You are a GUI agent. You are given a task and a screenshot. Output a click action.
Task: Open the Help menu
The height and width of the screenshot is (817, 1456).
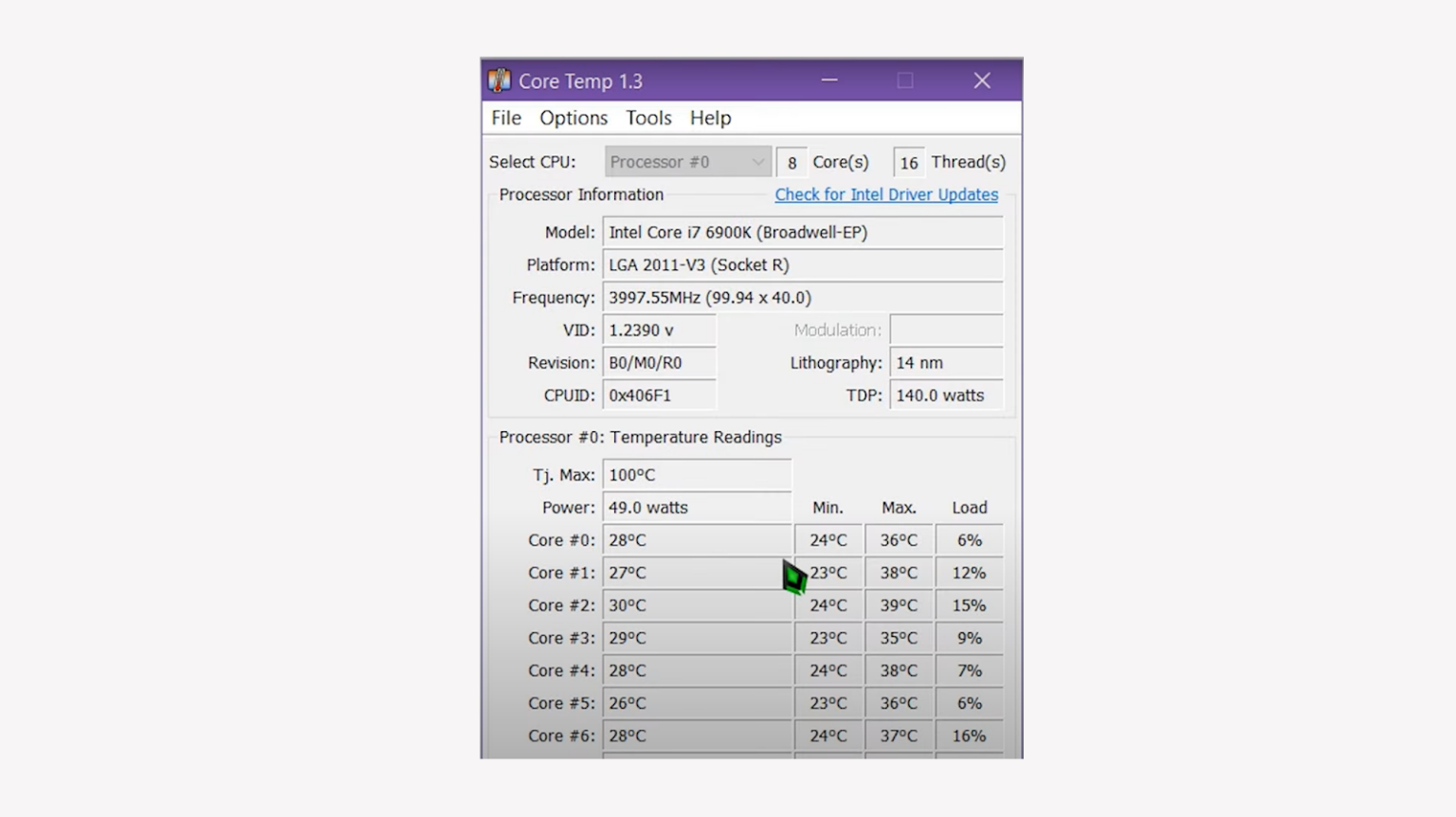[x=710, y=118]
